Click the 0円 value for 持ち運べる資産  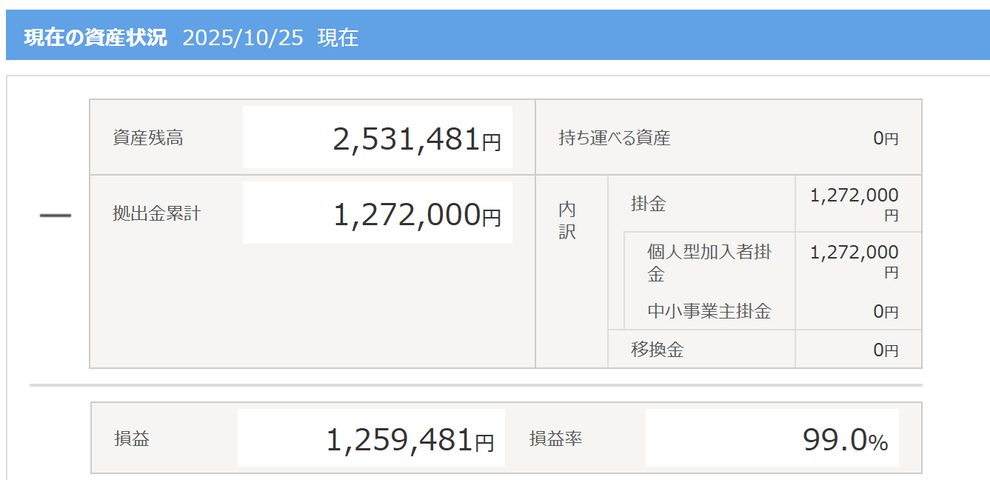pyautogui.click(x=885, y=139)
